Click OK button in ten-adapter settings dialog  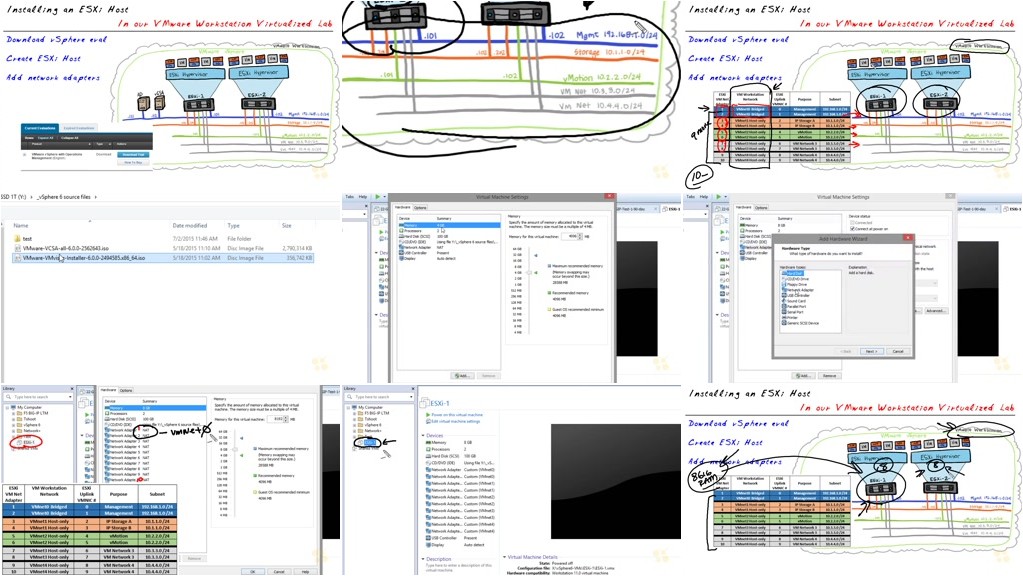pos(252,571)
